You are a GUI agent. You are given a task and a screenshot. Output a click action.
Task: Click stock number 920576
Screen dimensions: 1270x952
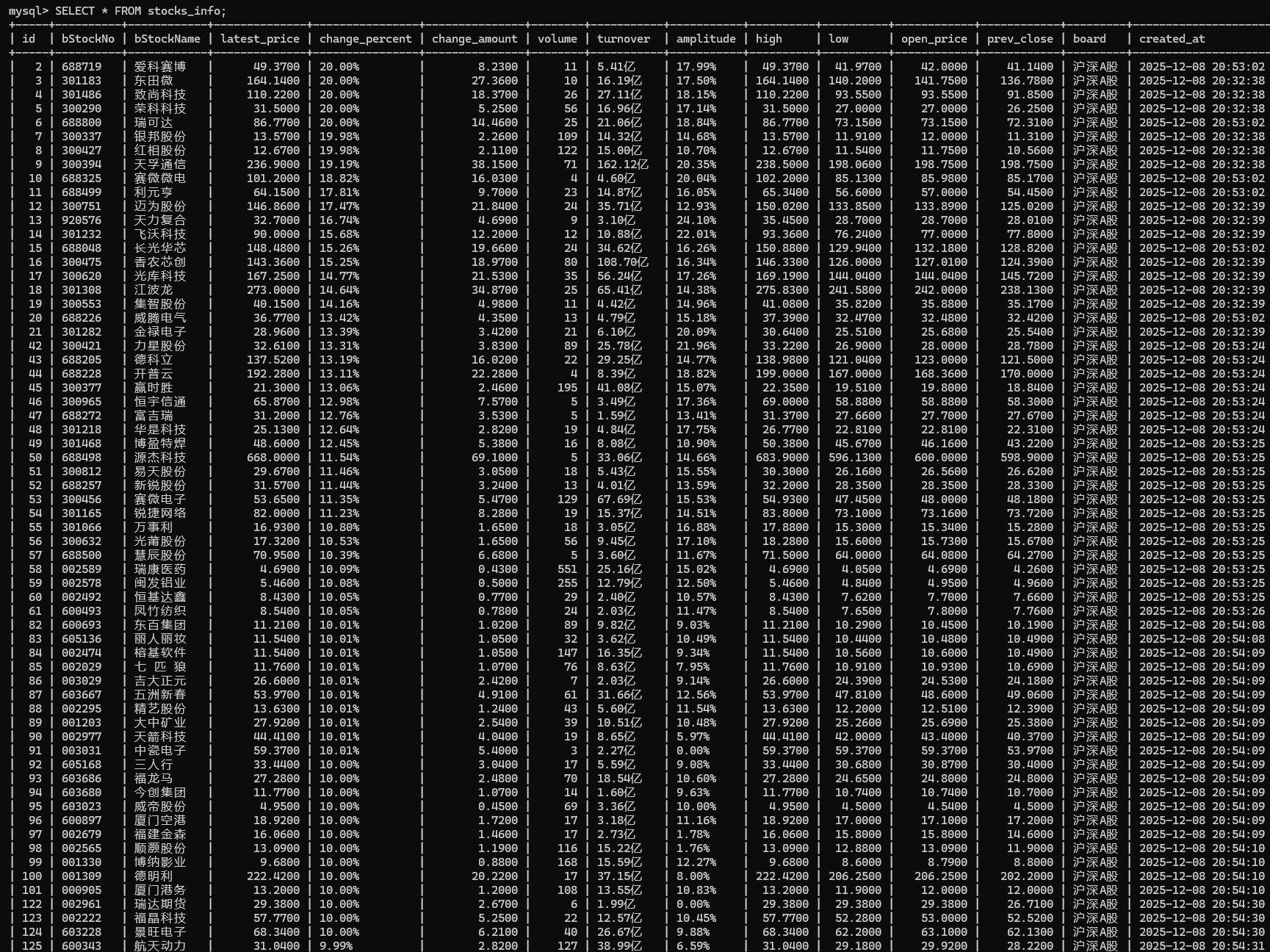point(82,220)
